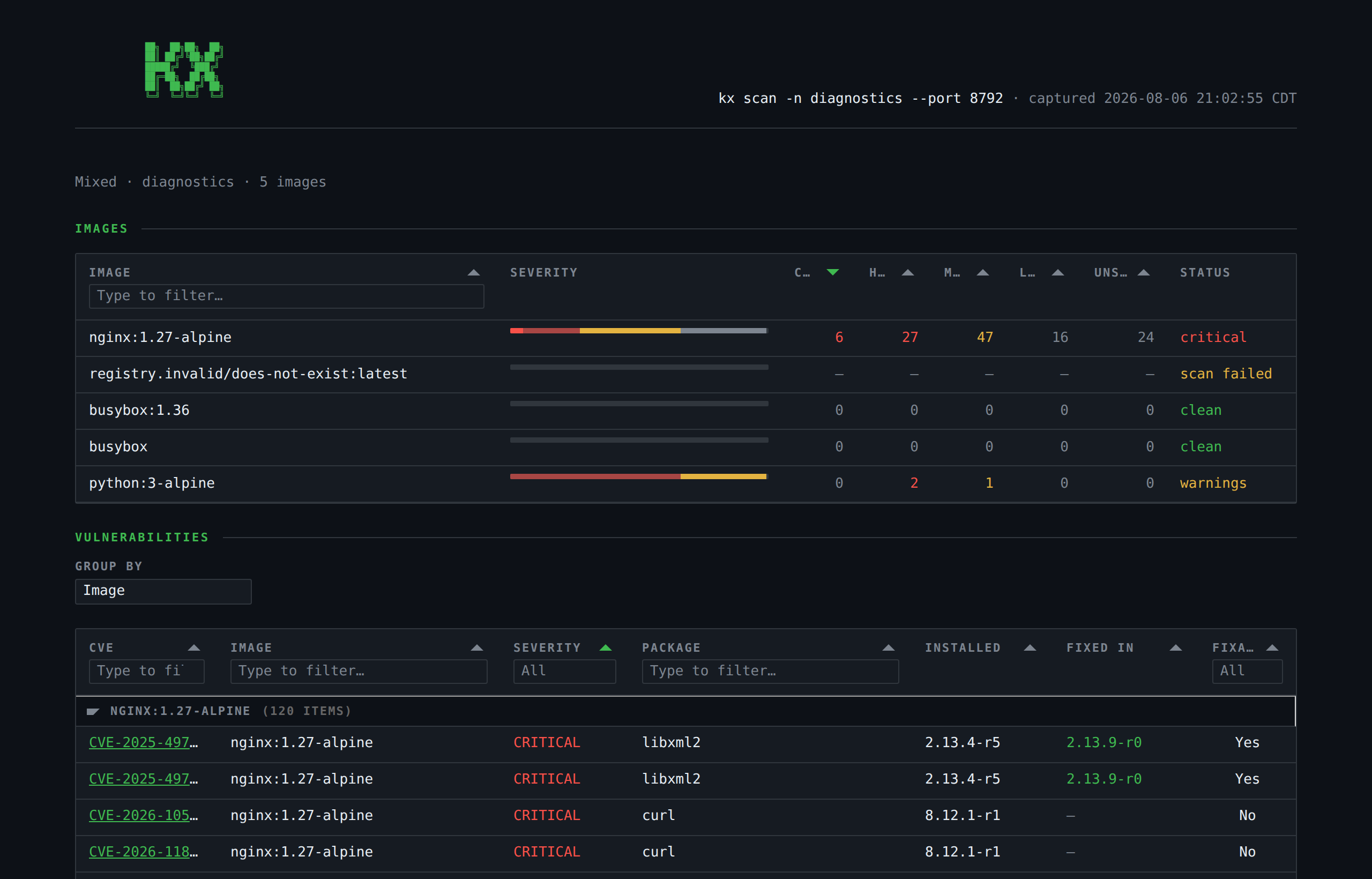The width and height of the screenshot is (1372, 879).
Task: Sort vulnerabilities by Fixable arrow
Action: click(1272, 648)
